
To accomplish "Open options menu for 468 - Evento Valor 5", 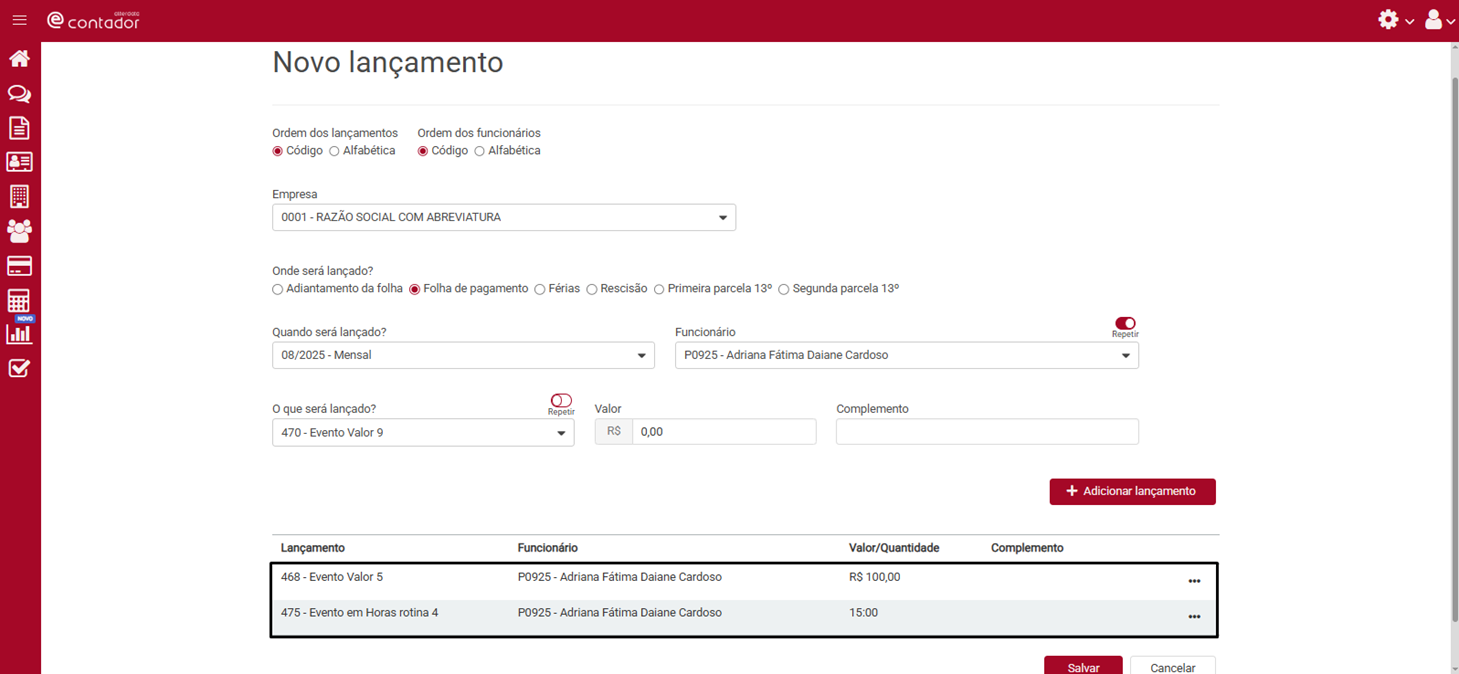I will coord(1194,581).
